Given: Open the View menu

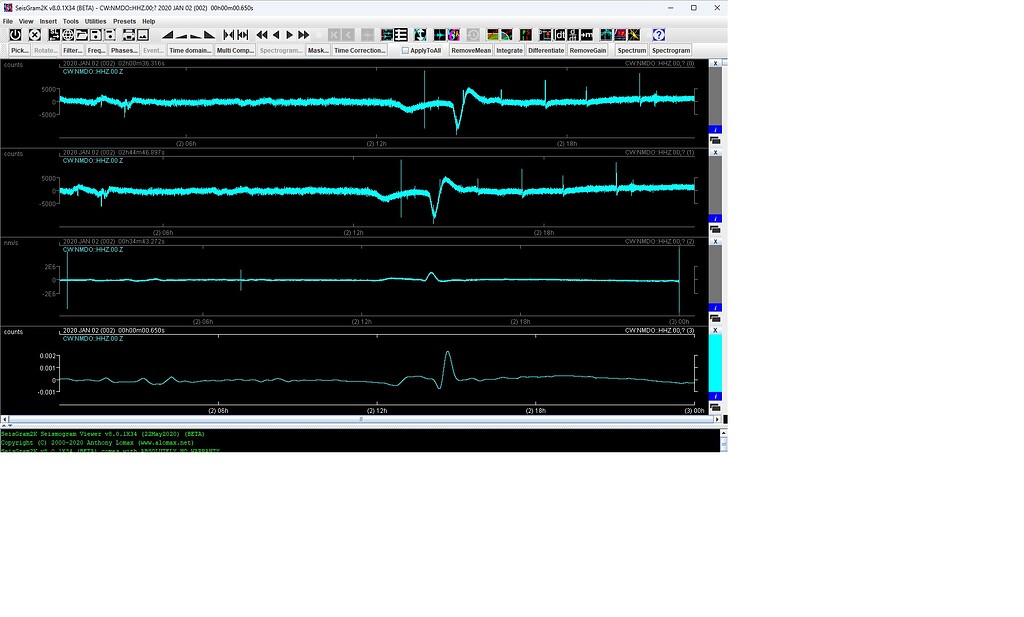Looking at the screenshot, I should tap(25, 20).
